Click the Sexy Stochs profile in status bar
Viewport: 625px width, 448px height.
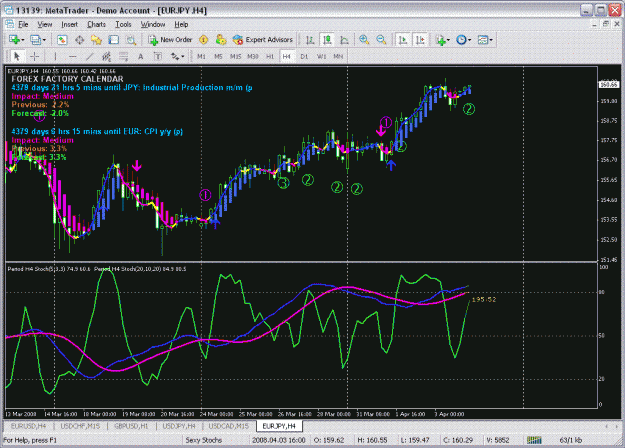[x=203, y=440]
